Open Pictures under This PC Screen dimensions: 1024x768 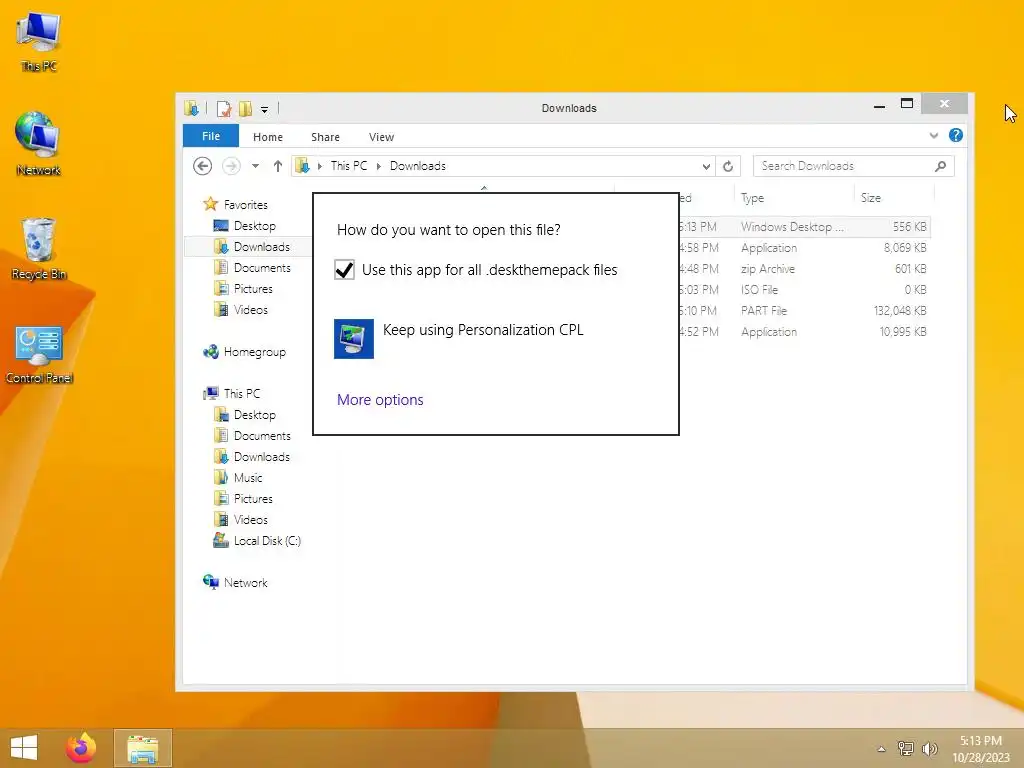point(253,499)
